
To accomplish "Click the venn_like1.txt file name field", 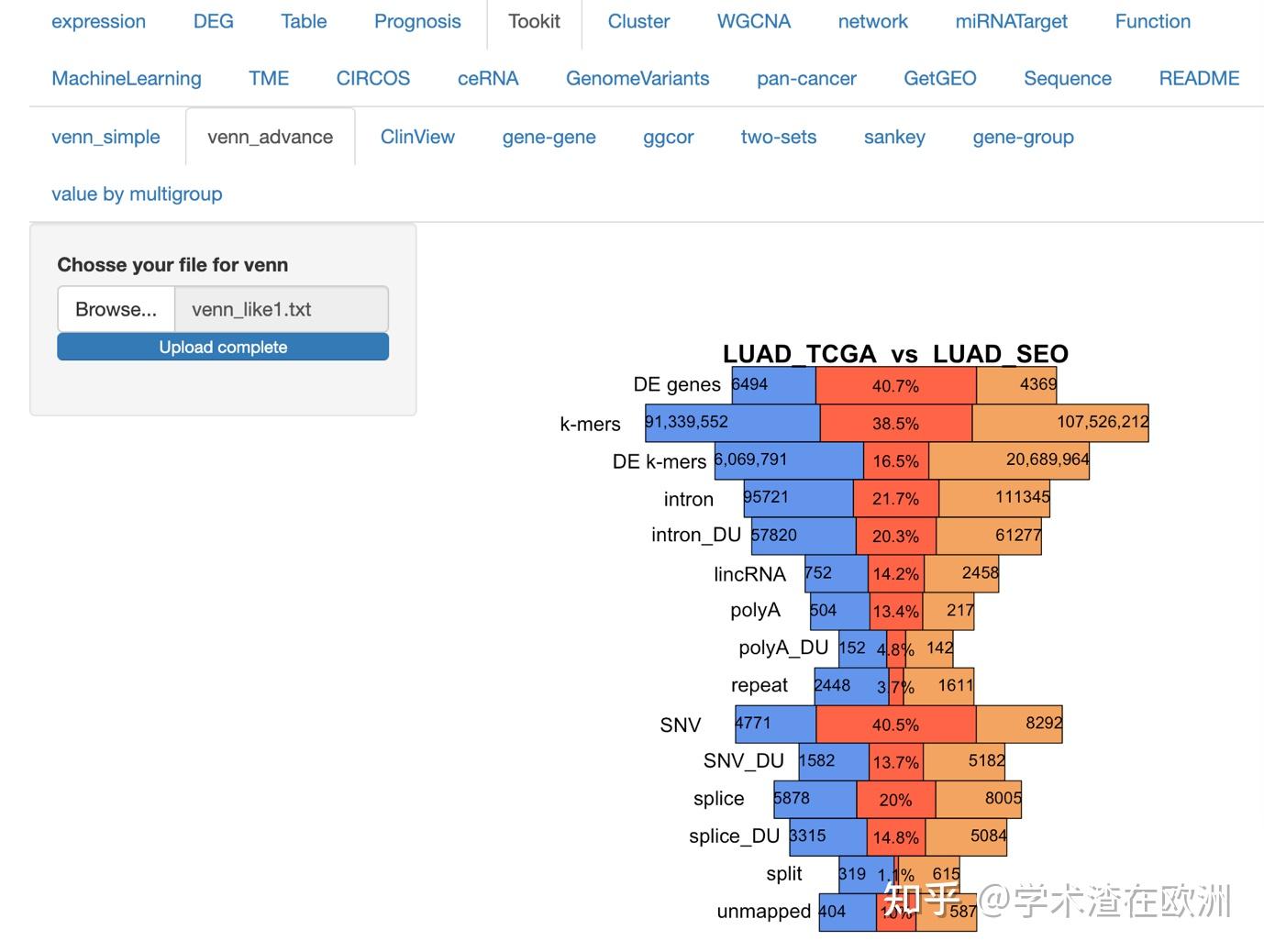I will (282, 309).
